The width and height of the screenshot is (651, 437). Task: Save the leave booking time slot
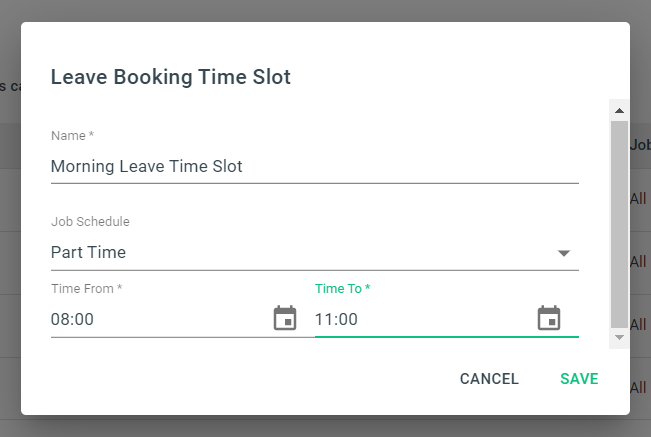pyautogui.click(x=579, y=378)
